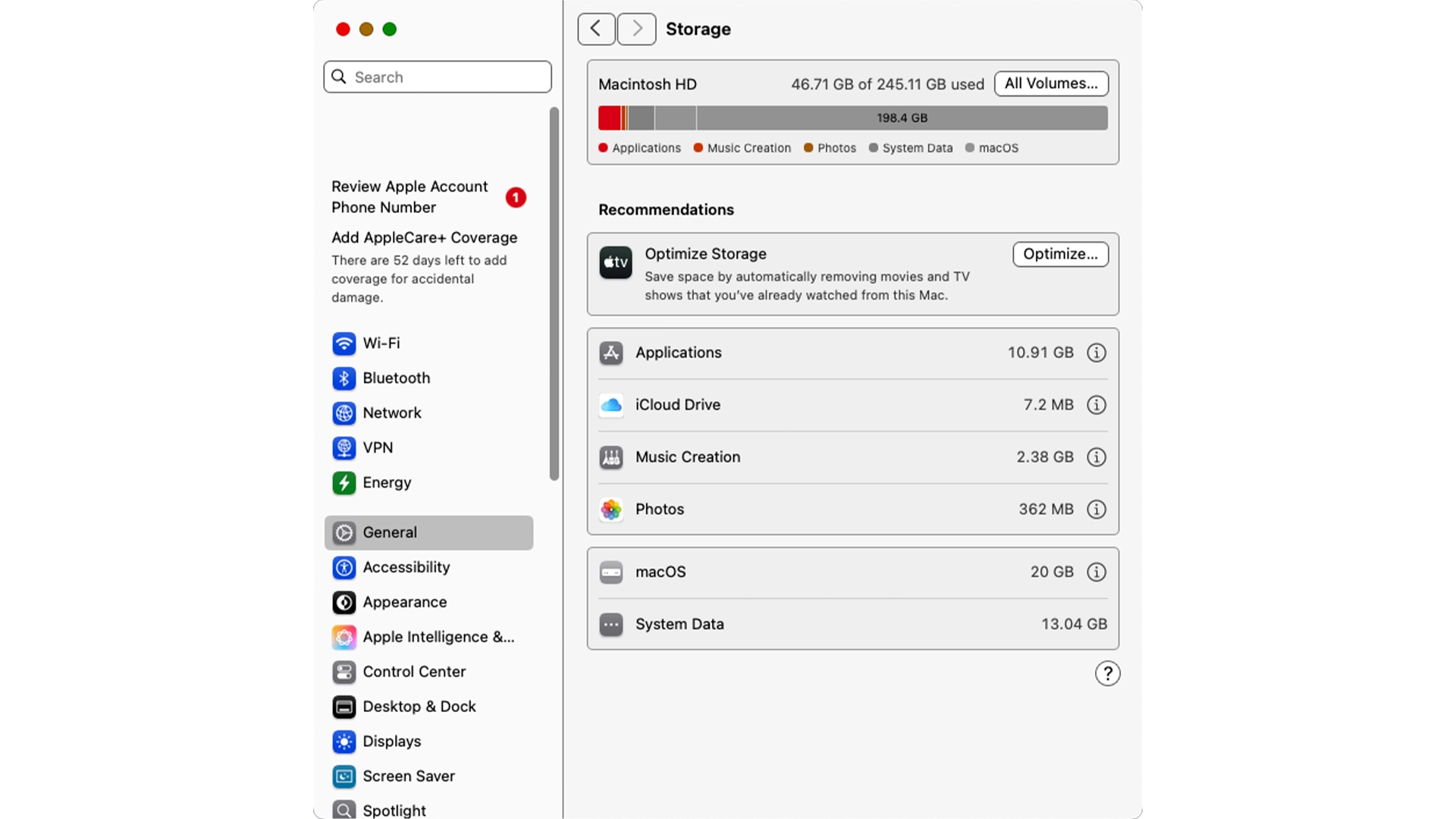Image resolution: width=1456 pixels, height=819 pixels.
Task: Show info for macOS storage
Action: (1097, 573)
